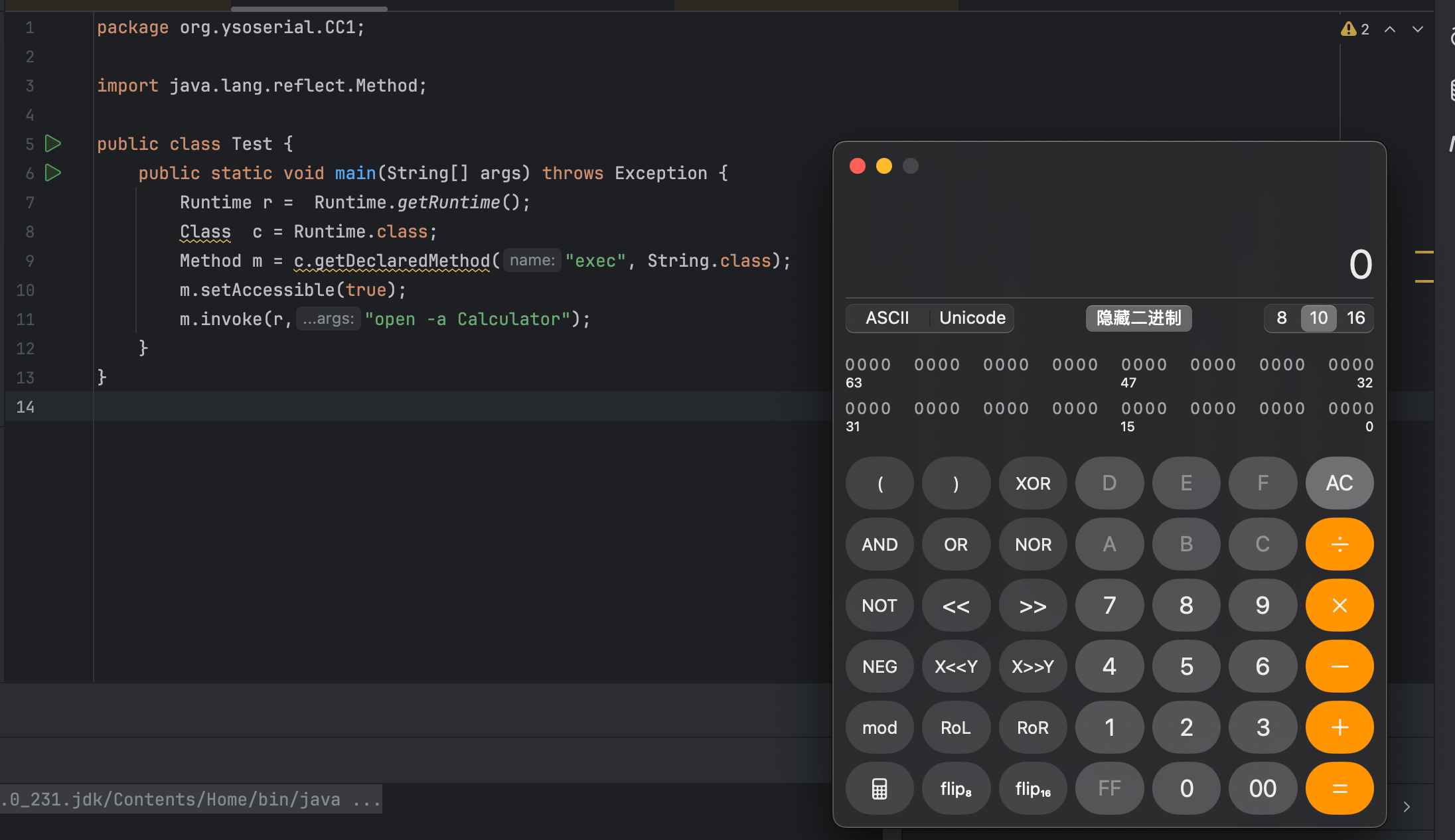
Task: Select base 16 hexadecimal mode
Action: coord(1355,318)
